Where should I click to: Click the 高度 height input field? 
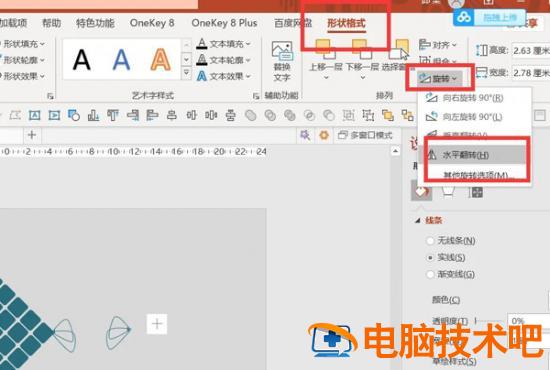click(531, 51)
